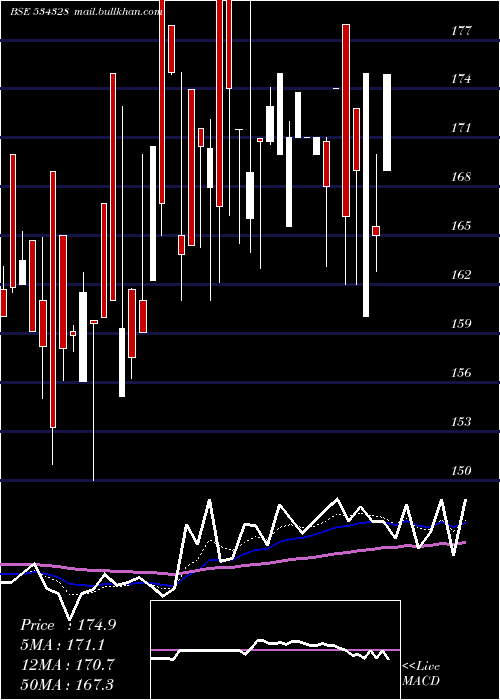Select the 165 price axis label

(x=461, y=225)
